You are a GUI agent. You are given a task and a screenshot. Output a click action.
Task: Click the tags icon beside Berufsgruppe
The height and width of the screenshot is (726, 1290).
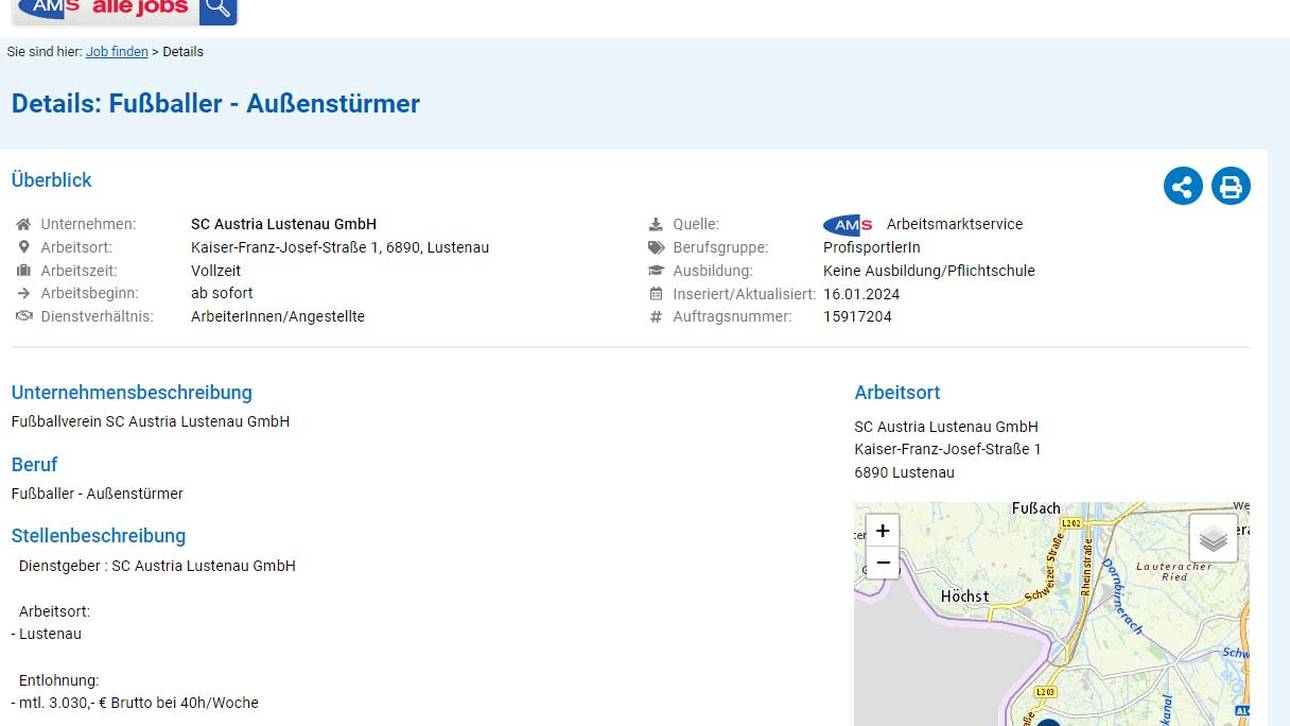(x=656, y=247)
